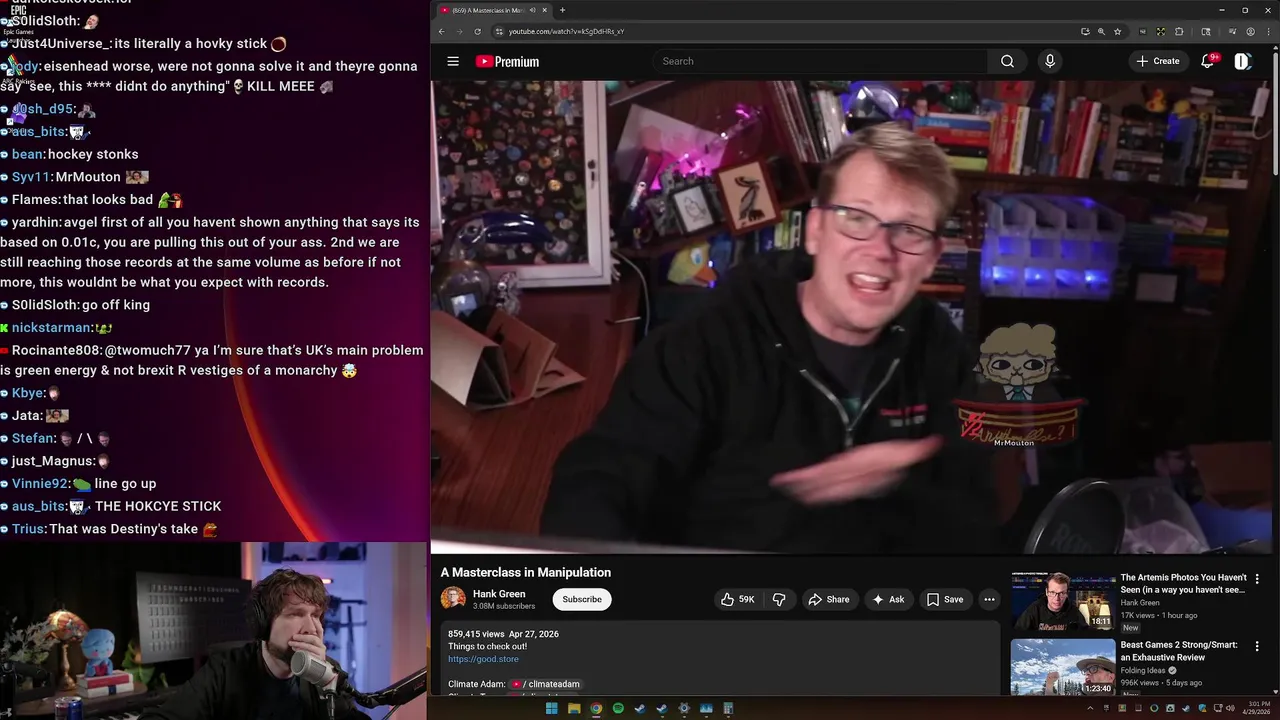The image size is (1280, 720).
Task: Open The Artemis Photos video thumbnail
Action: 1063,600
